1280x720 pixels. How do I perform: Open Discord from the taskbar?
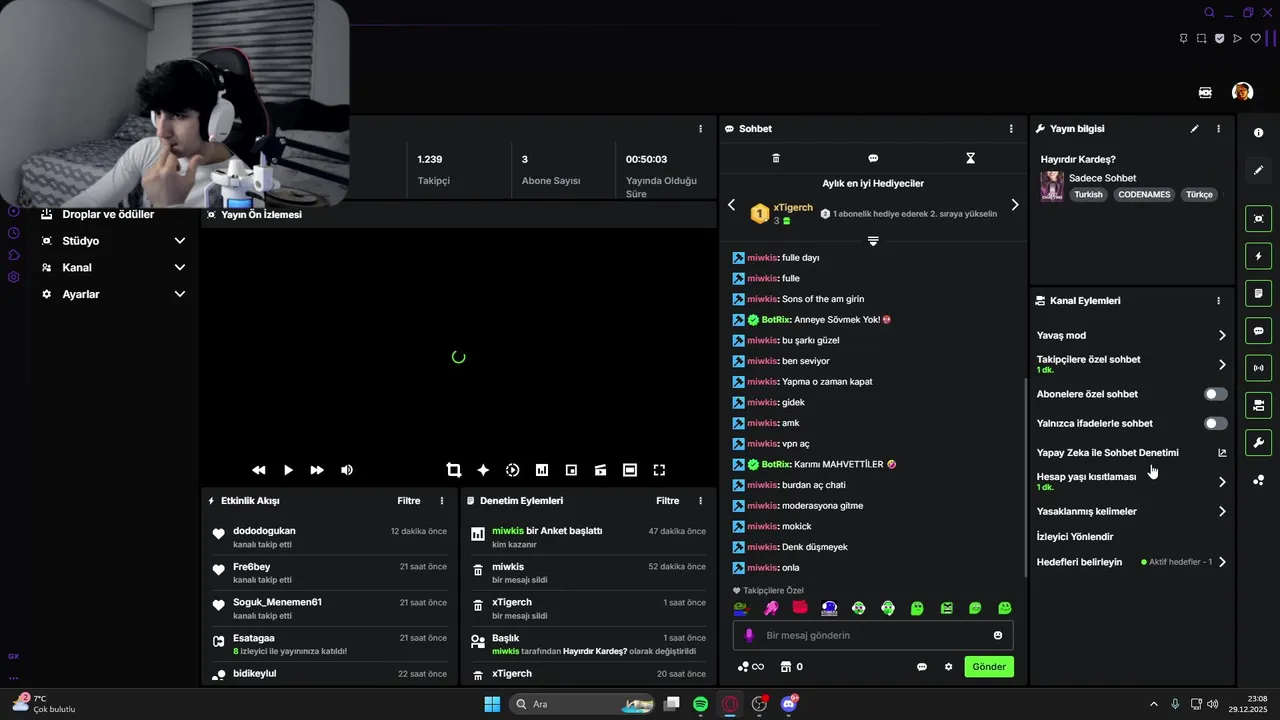tap(788, 704)
